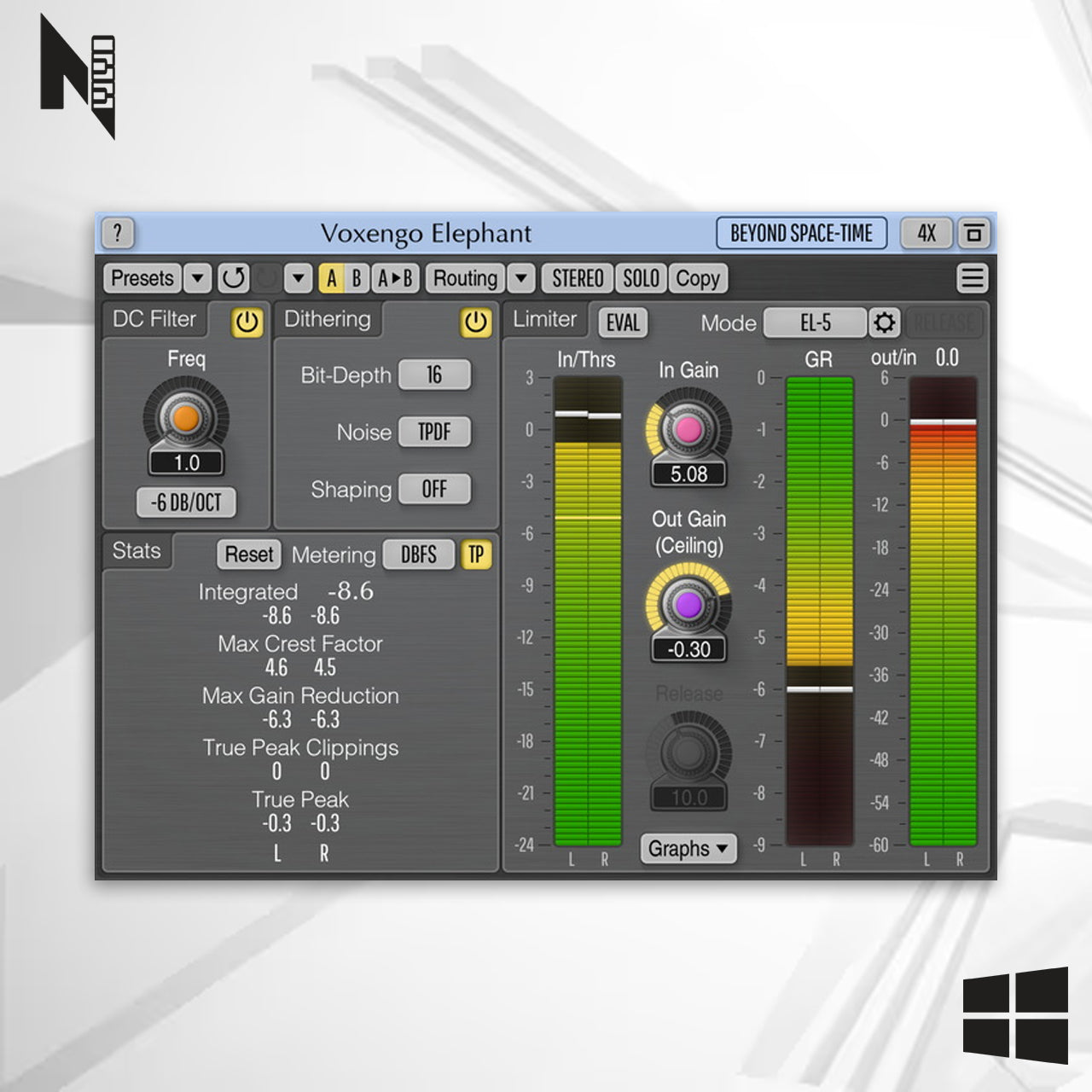Click the window size icon in title bar
This screenshot has height=1092, width=1092.
coord(973,233)
